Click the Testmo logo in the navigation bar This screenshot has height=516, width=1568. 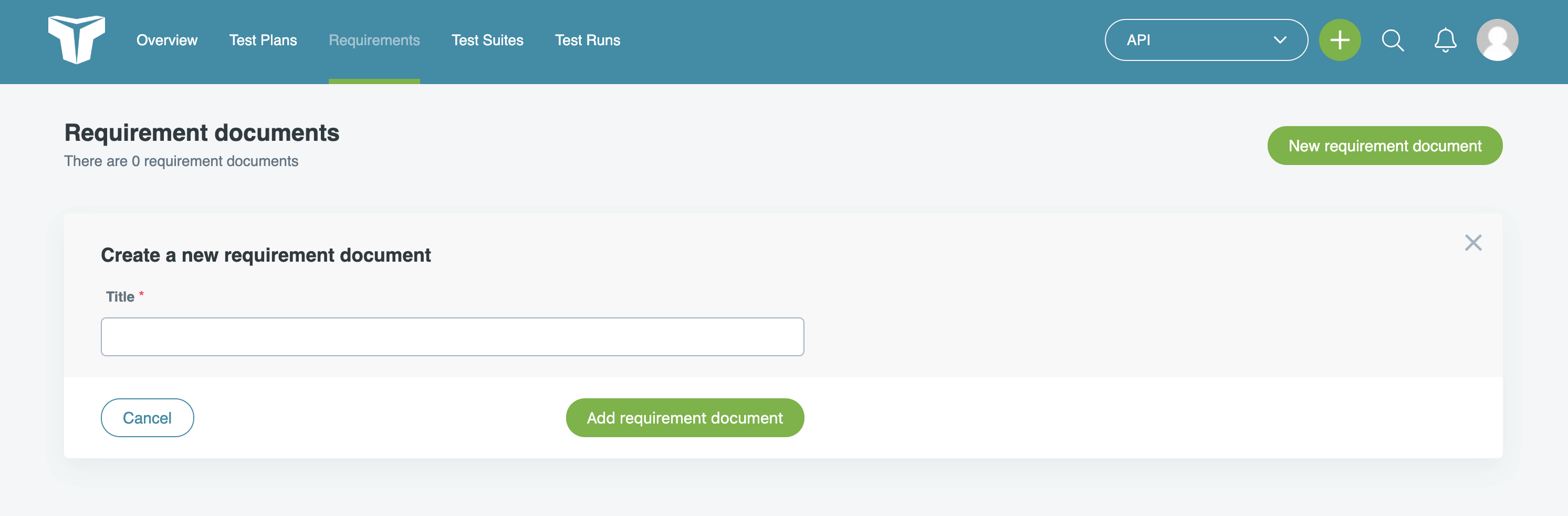tap(77, 40)
